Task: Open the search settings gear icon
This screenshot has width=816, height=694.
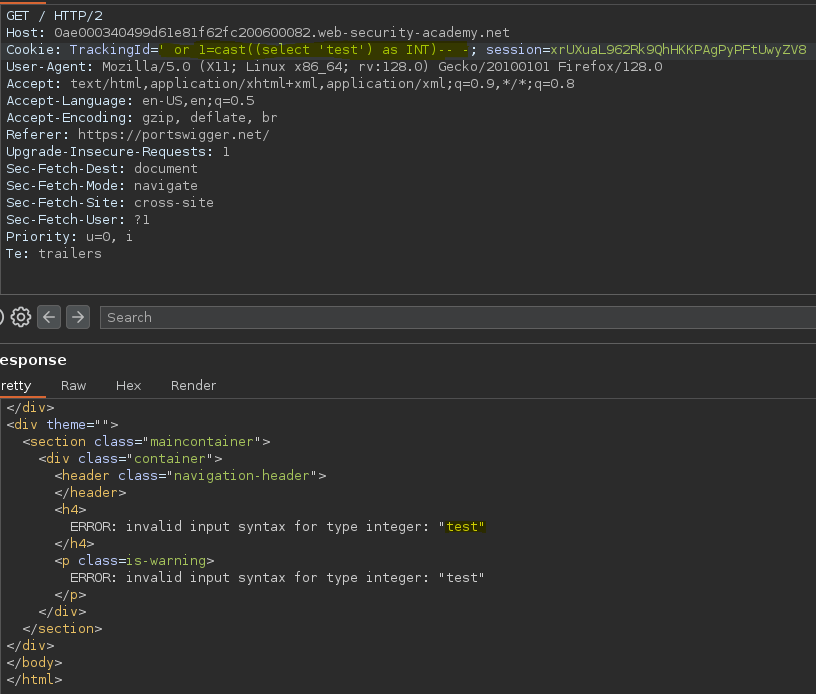Action: 21,317
